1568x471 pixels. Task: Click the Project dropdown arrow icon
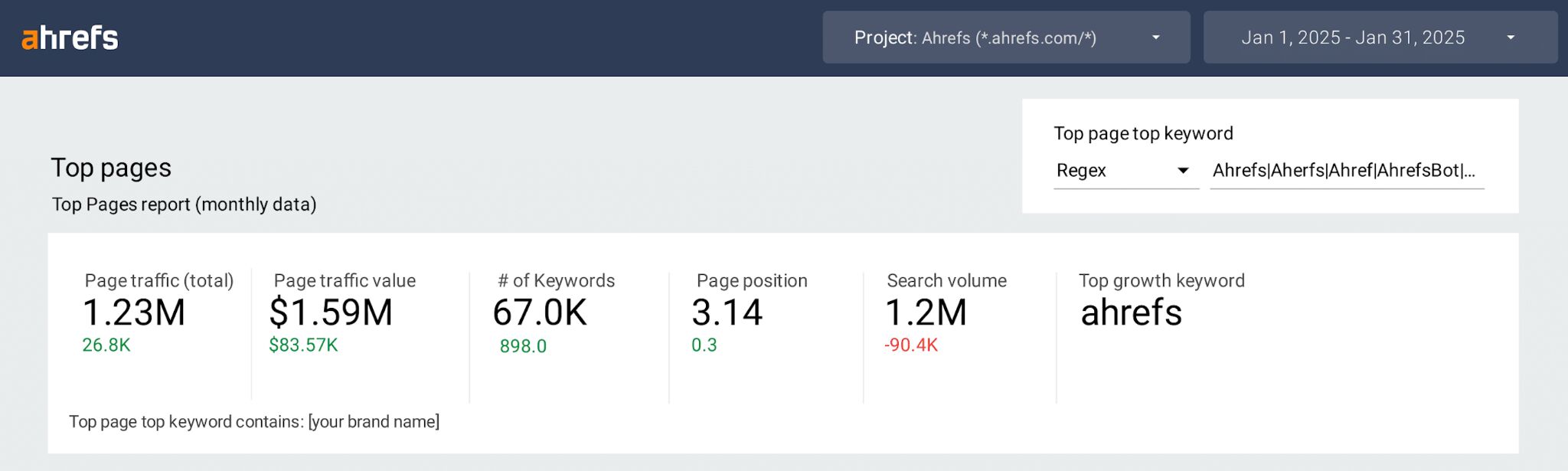coord(1156,38)
